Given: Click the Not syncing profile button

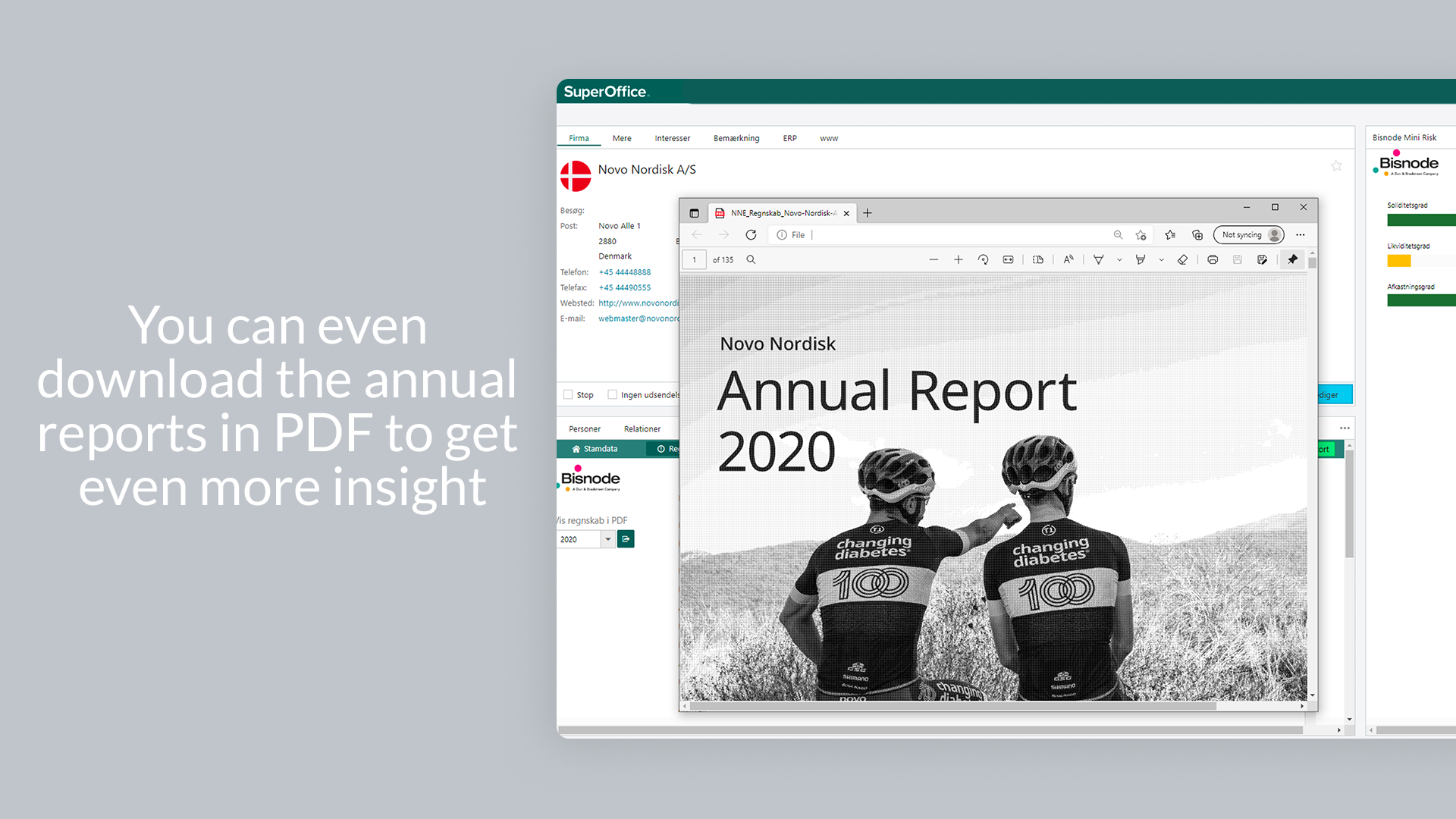Looking at the screenshot, I should (1249, 235).
